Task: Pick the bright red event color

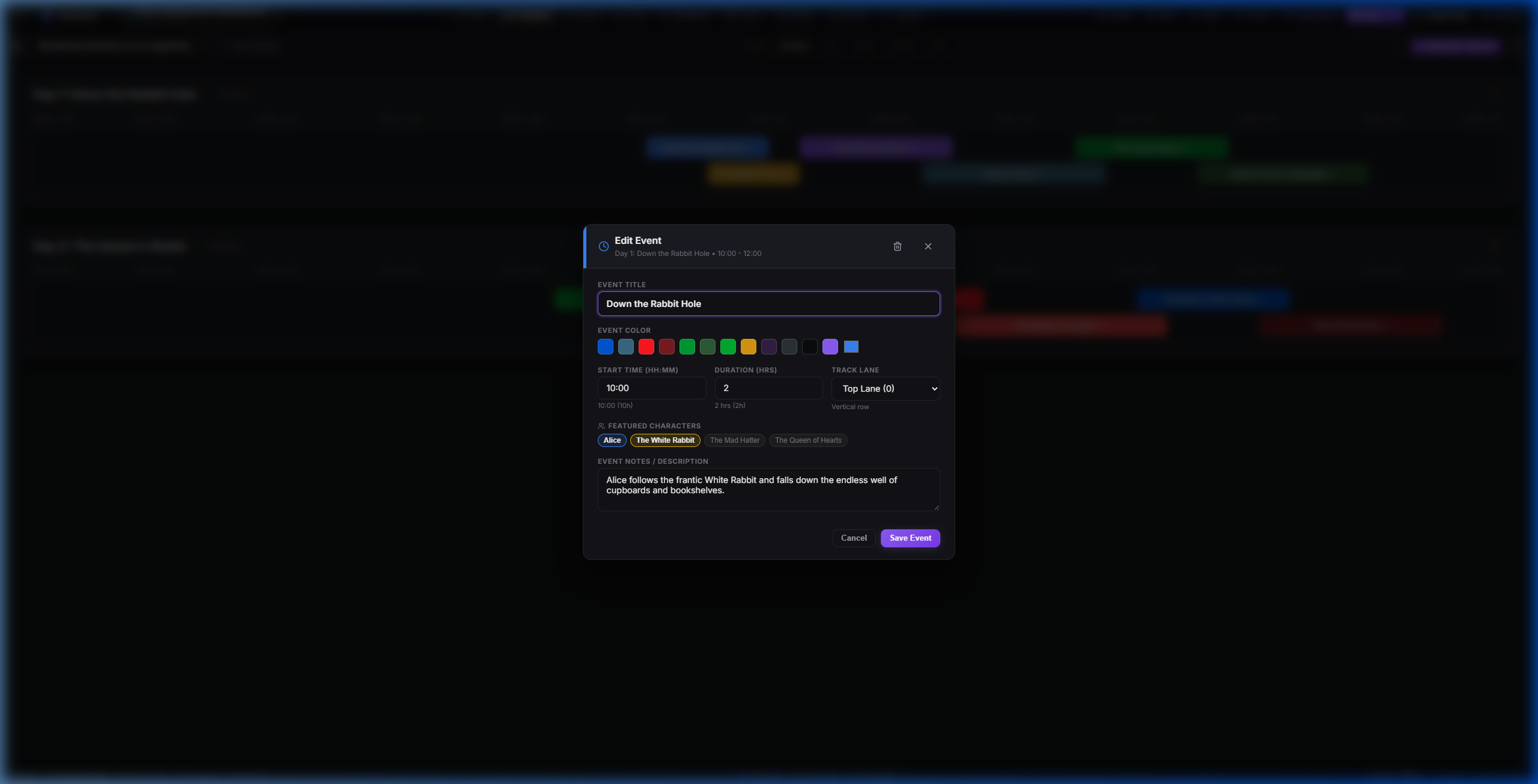Action: pyautogui.click(x=646, y=347)
